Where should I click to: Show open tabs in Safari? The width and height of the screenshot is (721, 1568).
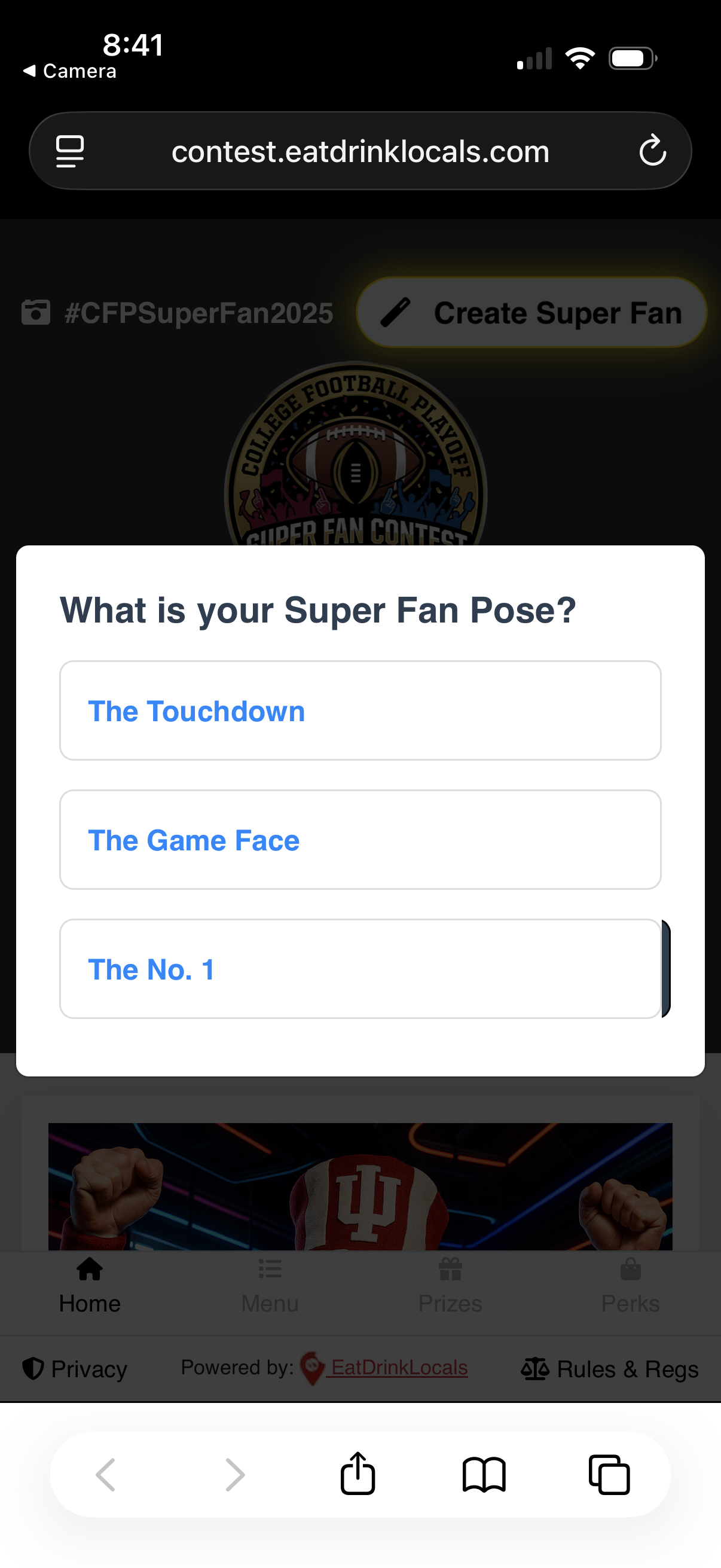(609, 1474)
